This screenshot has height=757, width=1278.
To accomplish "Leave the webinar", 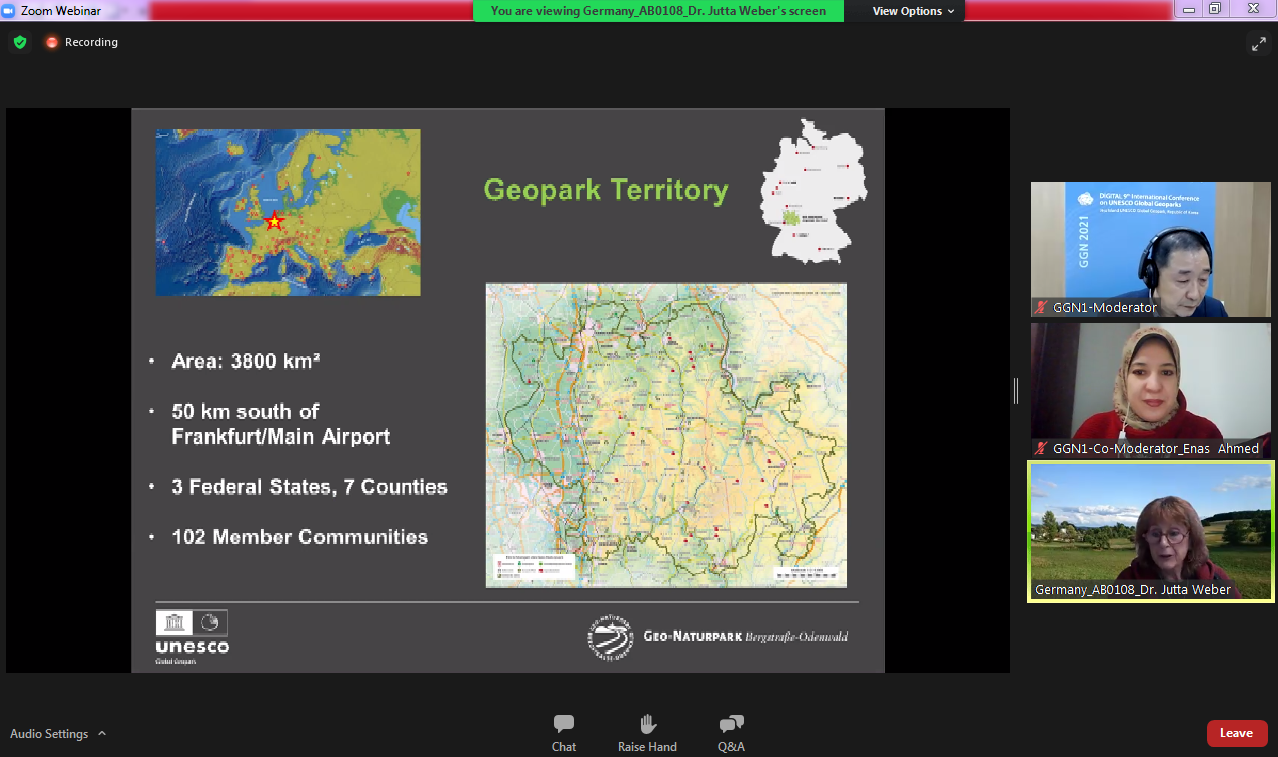I will [x=1236, y=733].
